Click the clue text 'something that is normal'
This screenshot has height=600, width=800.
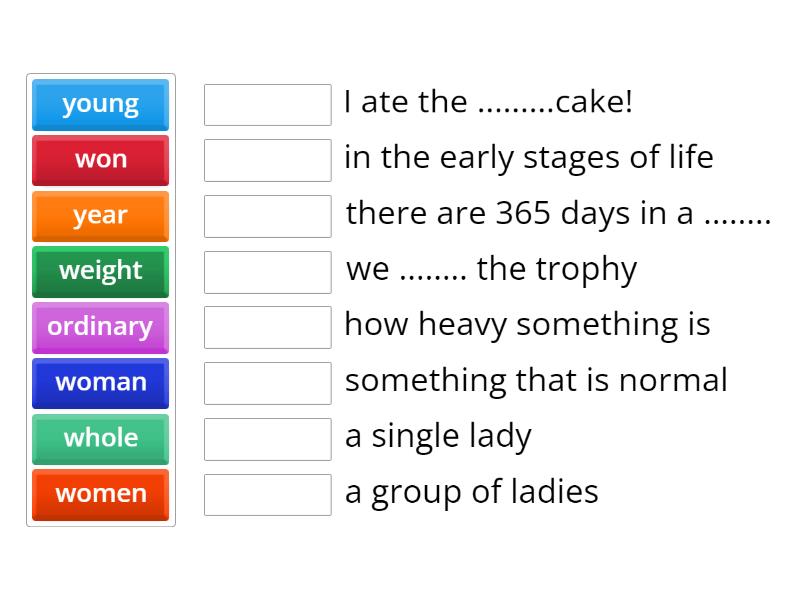coord(536,381)
